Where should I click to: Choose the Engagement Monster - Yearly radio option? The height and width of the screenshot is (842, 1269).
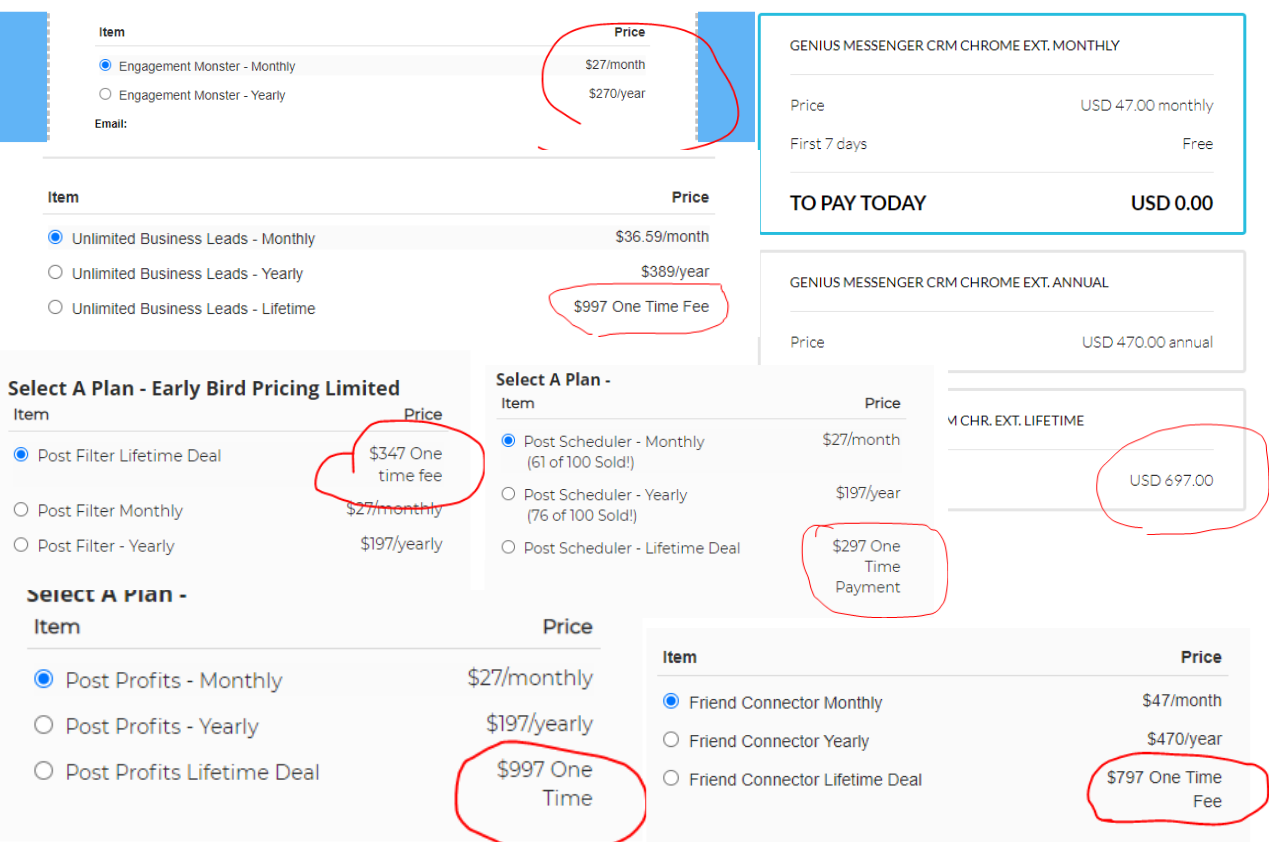[x=105, y=94]
